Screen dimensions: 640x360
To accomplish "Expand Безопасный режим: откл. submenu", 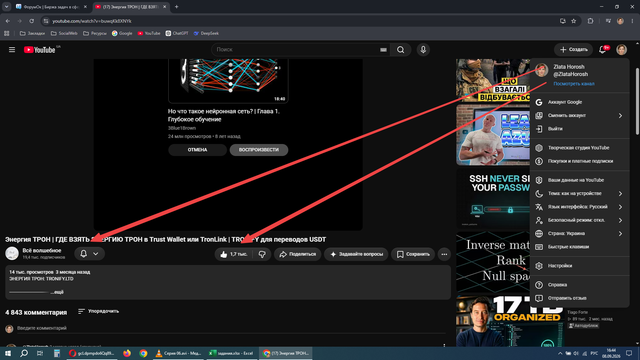I will 580,220.
